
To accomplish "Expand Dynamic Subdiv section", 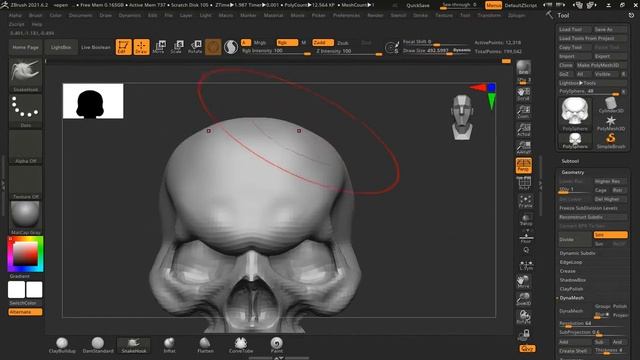I will (x=578, y=253).
